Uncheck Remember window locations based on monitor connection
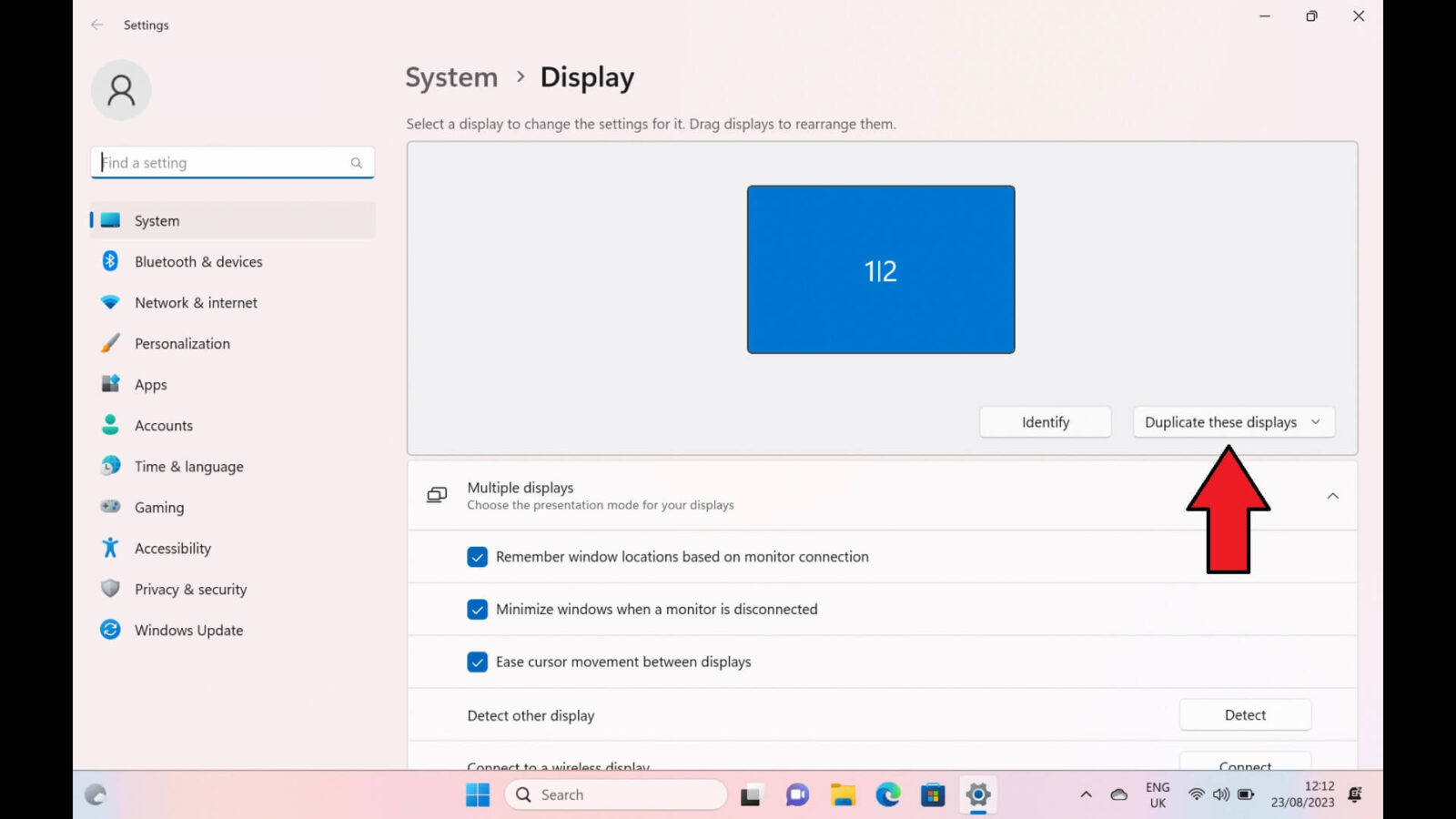 pyautogui.click(x=478, y=556)
